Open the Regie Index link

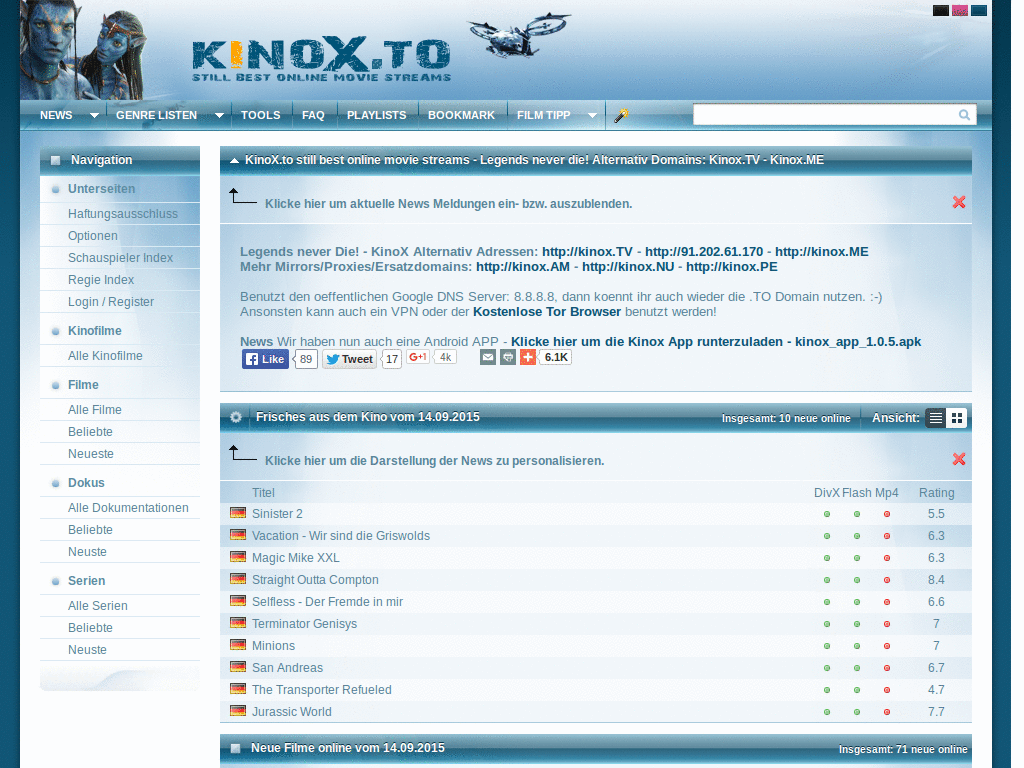101,280
